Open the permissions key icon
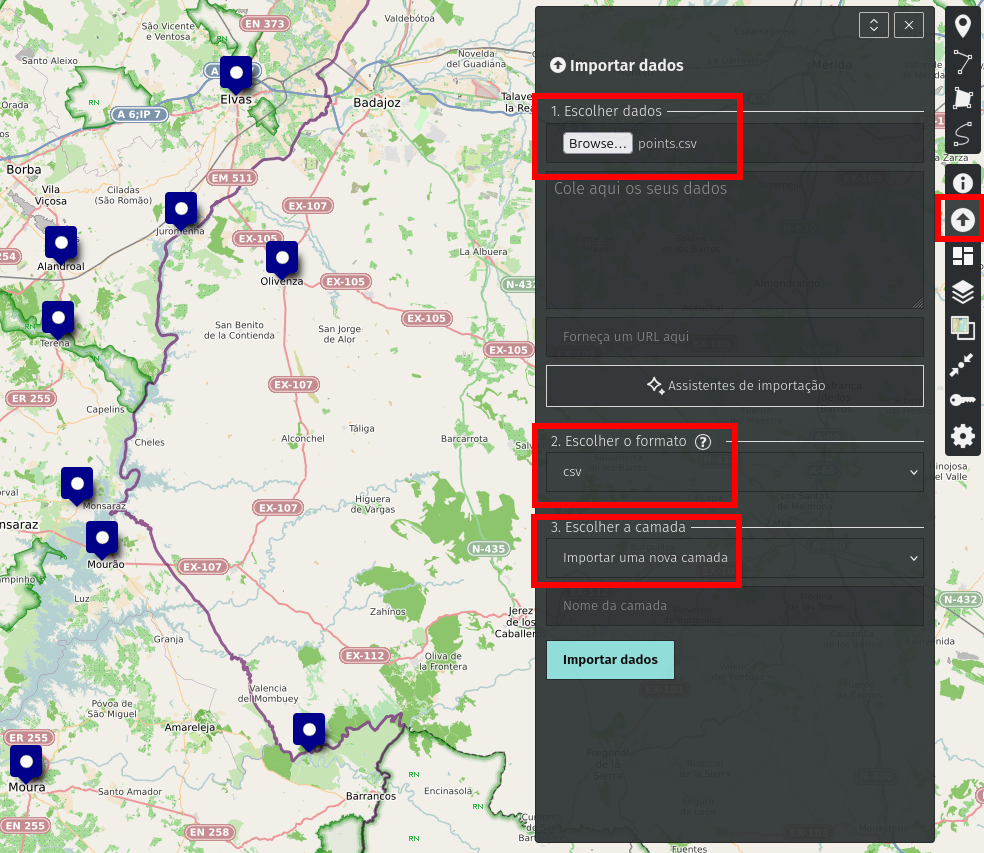The height and width of the screenshot is (853, 984). tap(963, 400)
